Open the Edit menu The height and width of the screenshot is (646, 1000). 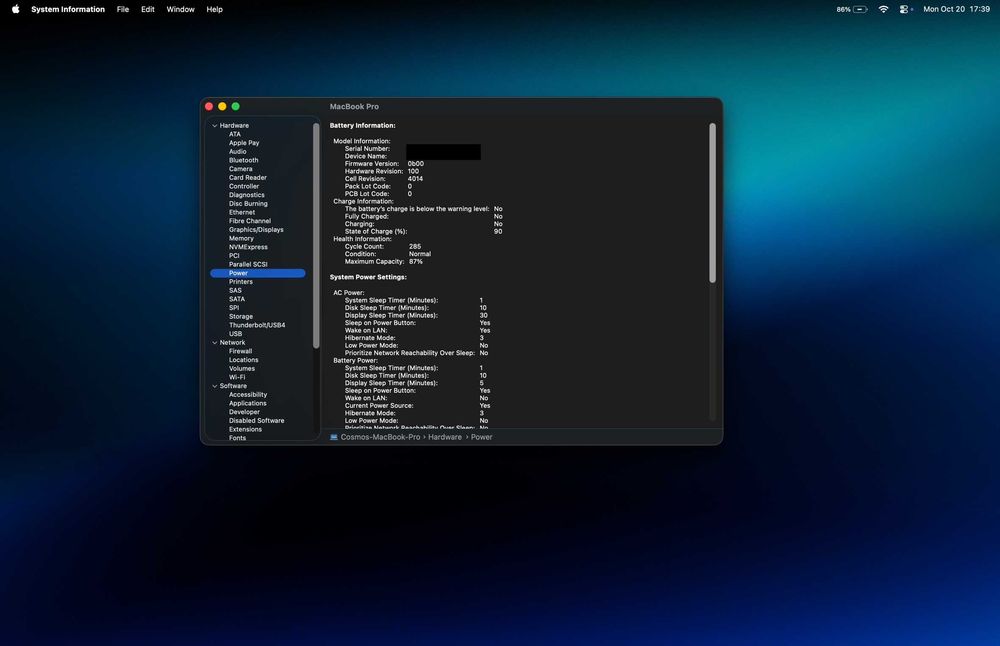(148, 9)
